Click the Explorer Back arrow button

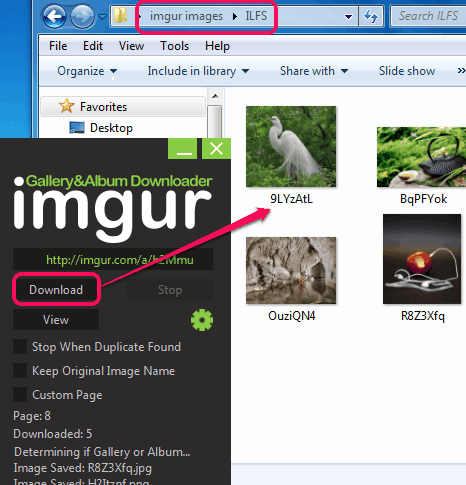point(54,16)
